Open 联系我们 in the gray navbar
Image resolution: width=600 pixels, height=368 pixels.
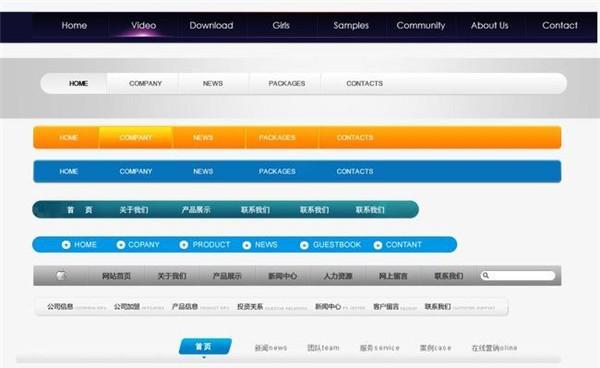[x=449, y=276]
